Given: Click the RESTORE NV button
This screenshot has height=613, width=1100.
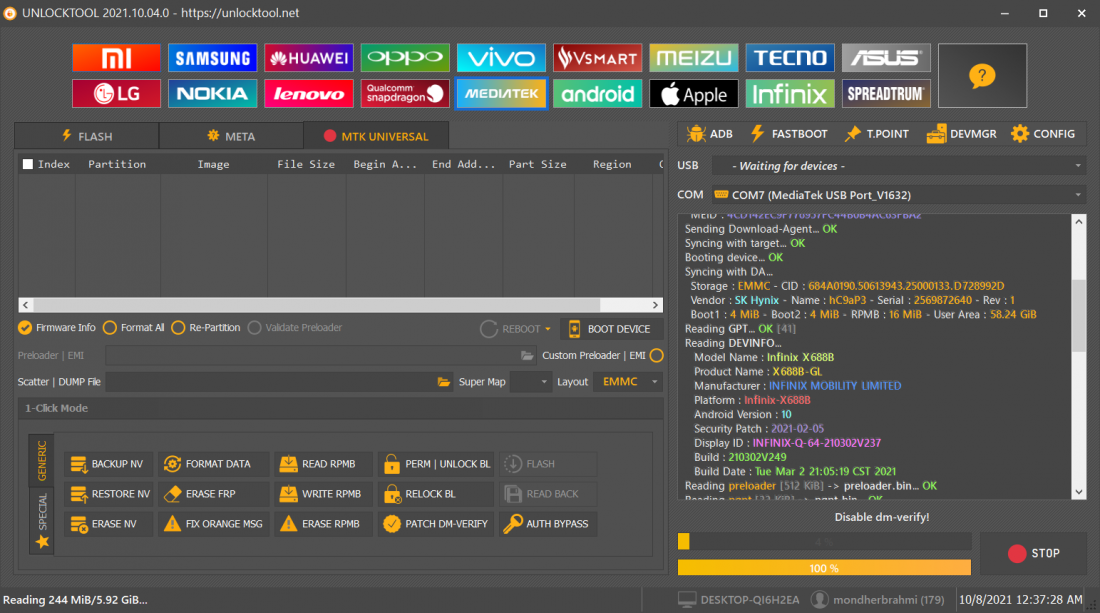Looking at the screenshot, I should click(108, 494).
